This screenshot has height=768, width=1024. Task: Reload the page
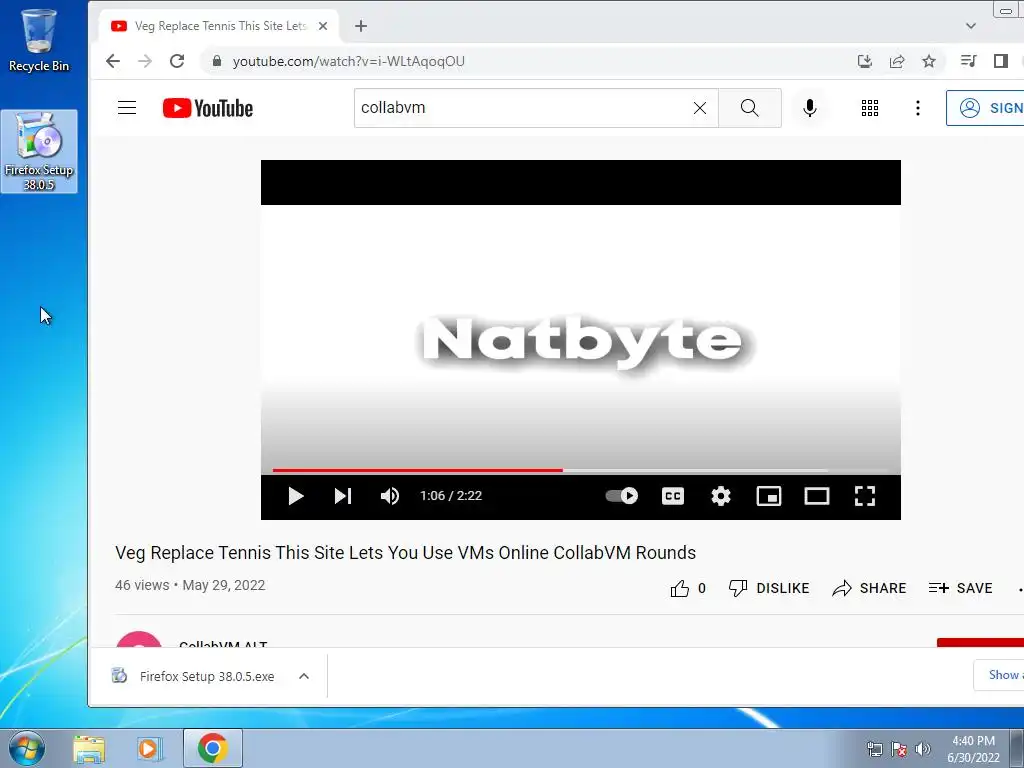tap(177, 61)
